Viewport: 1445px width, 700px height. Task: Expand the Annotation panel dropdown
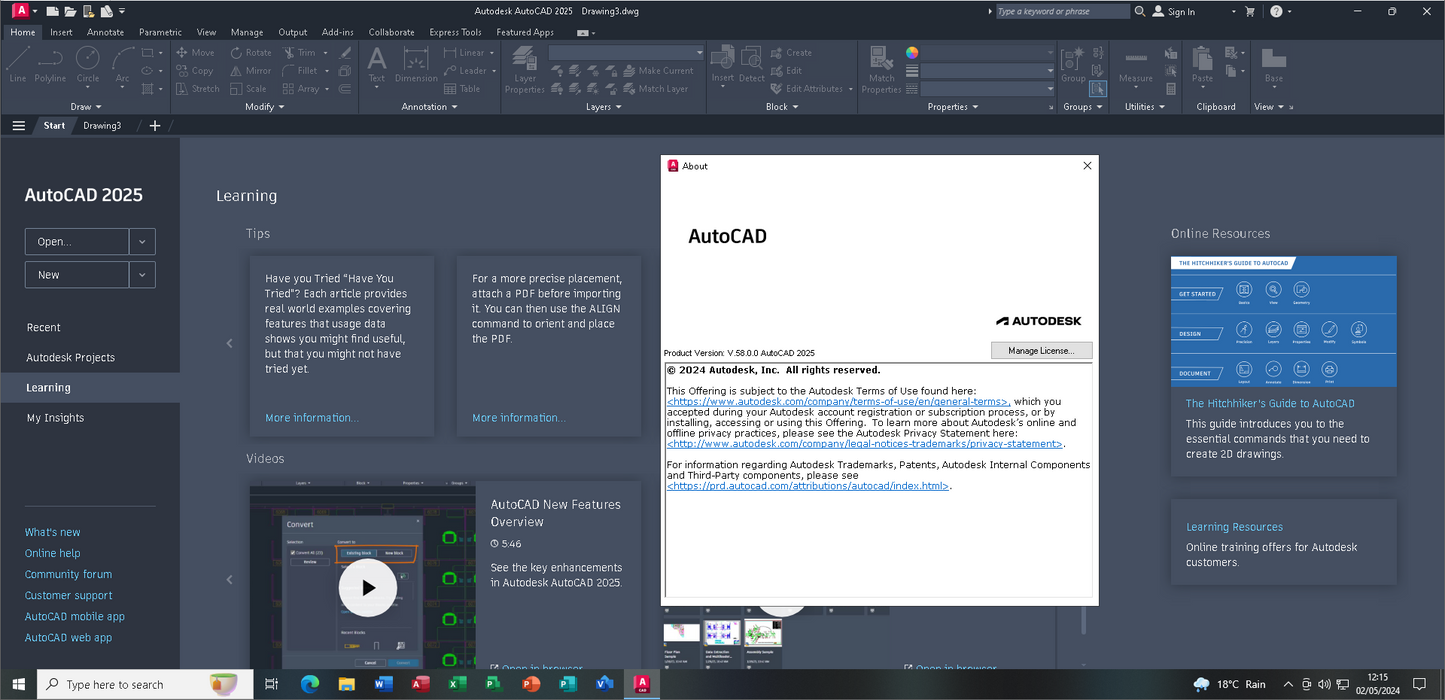click(x=429, y=107)
